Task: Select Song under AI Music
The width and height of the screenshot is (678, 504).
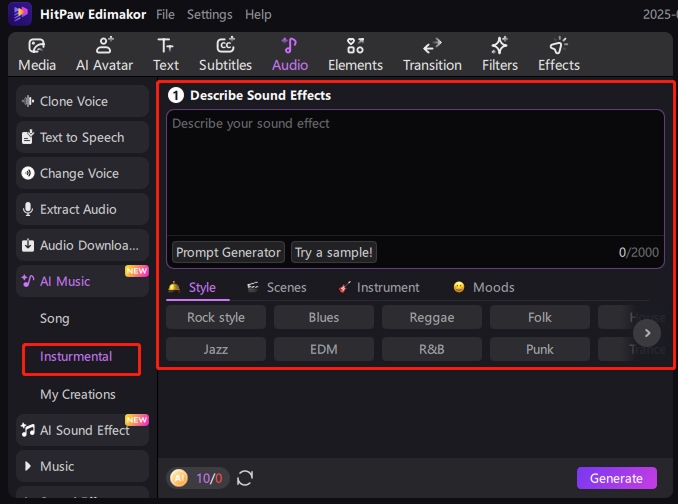Action: pyautogui.click(x=54, y=319)
